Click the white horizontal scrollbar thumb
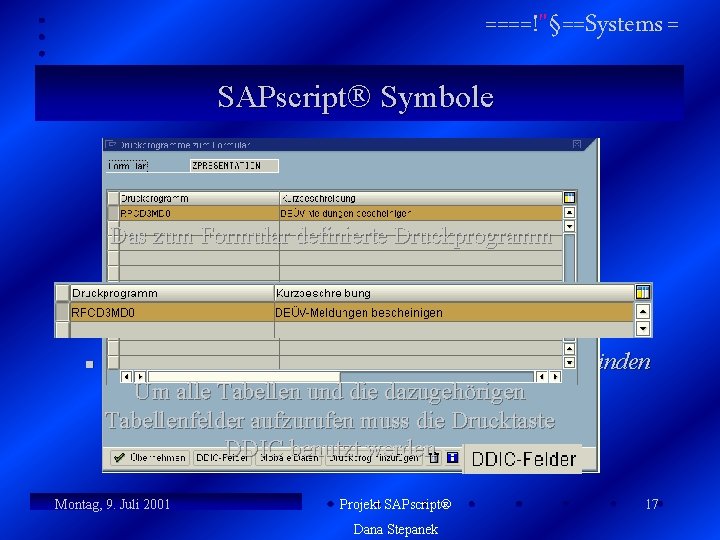Viewport: 720px width, 540px height. (244, 377)
